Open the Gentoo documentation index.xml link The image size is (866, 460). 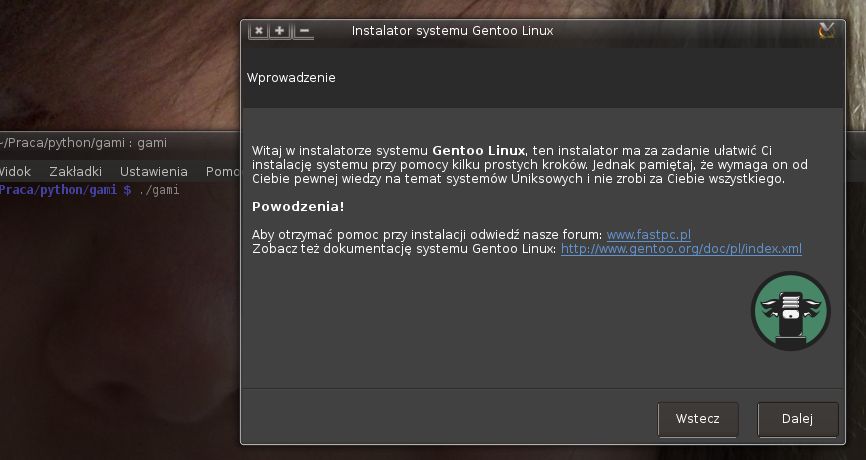tap(681, 249)
